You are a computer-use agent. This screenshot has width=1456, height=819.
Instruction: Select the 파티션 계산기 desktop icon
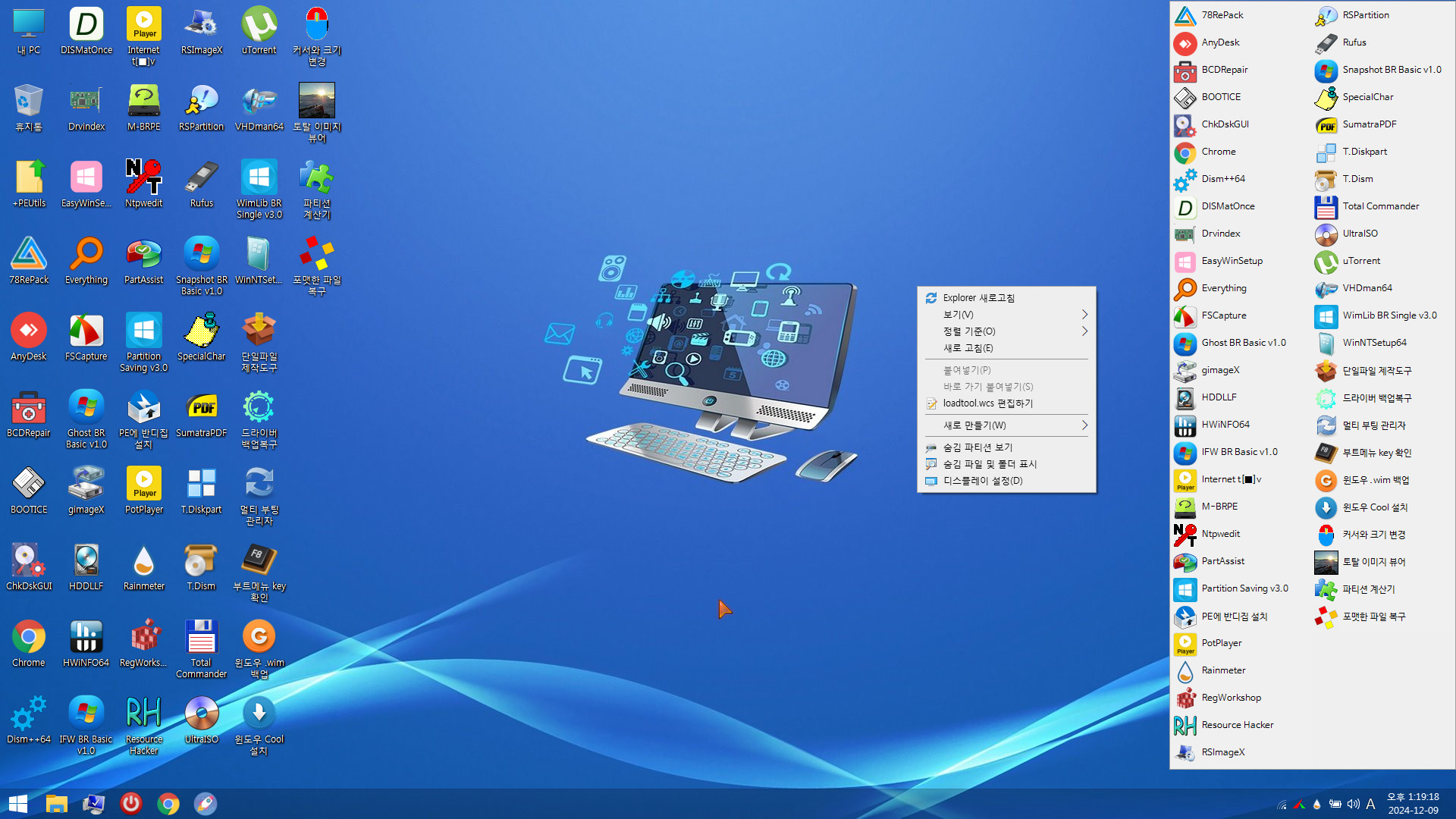tap(317, 190)
